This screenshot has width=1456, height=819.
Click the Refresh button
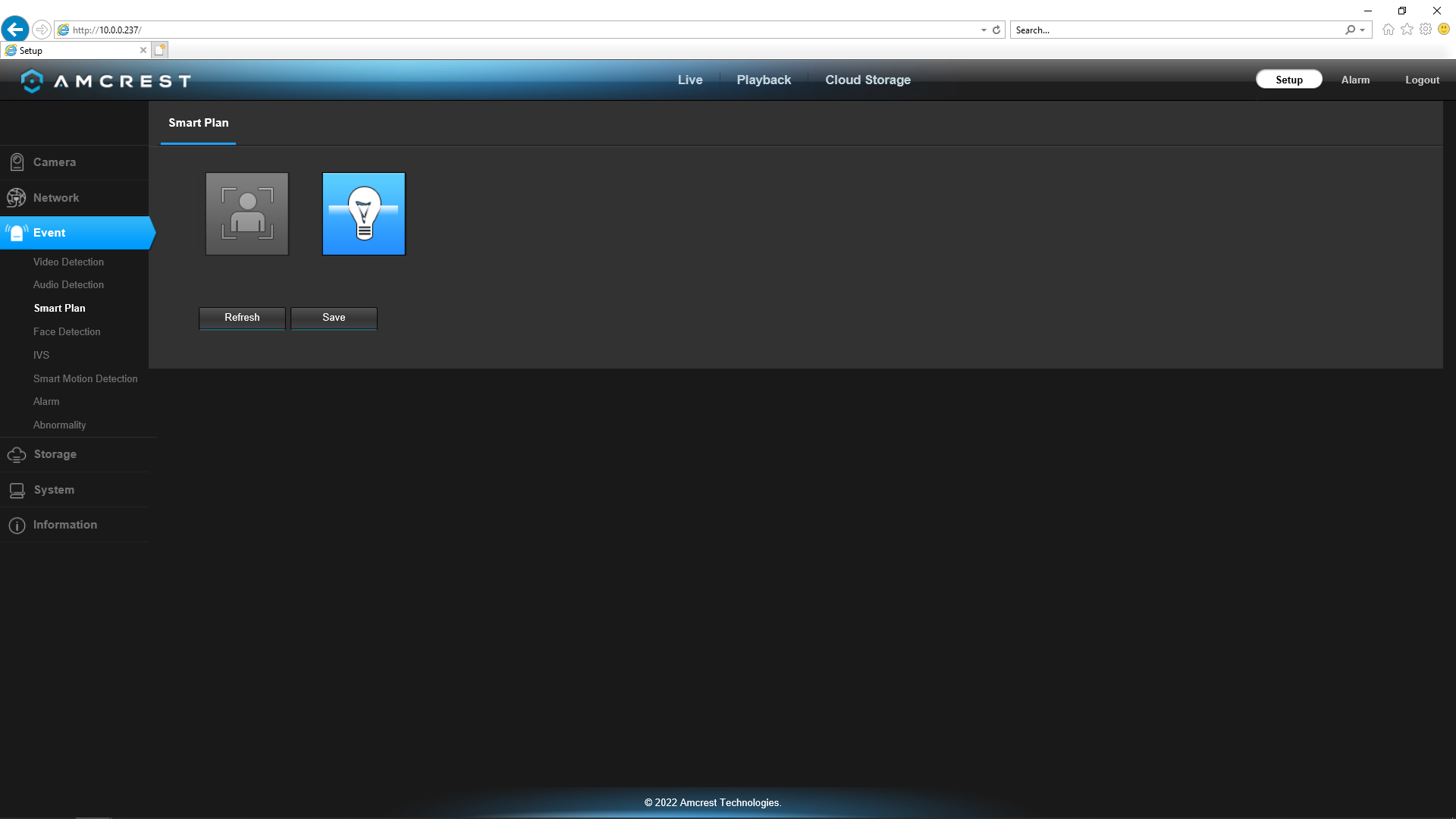242,318
